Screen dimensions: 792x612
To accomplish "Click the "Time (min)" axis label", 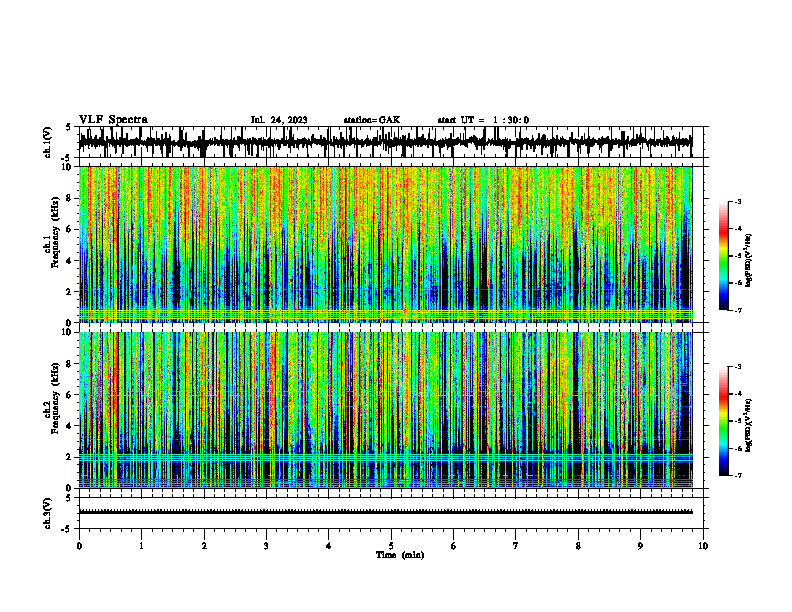I will (x=400, y=555).
